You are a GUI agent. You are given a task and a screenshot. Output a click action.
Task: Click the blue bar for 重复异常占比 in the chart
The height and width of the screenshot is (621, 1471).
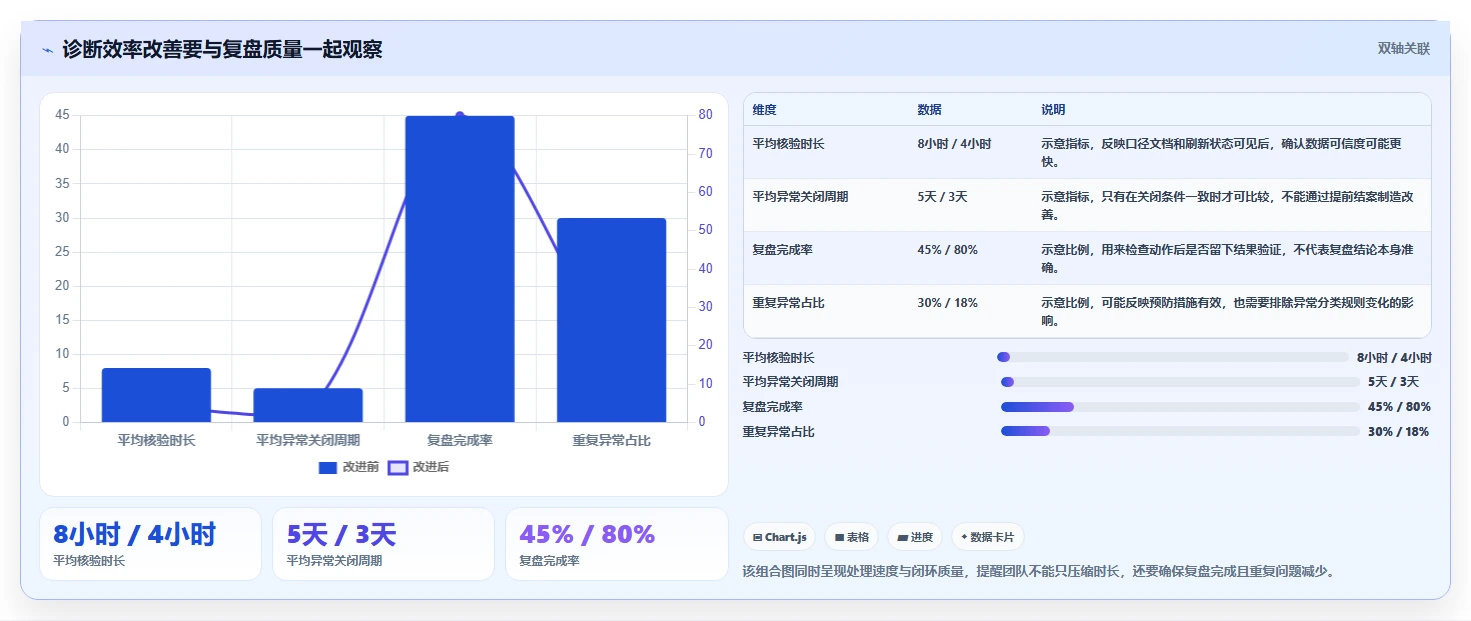point(611,320)
